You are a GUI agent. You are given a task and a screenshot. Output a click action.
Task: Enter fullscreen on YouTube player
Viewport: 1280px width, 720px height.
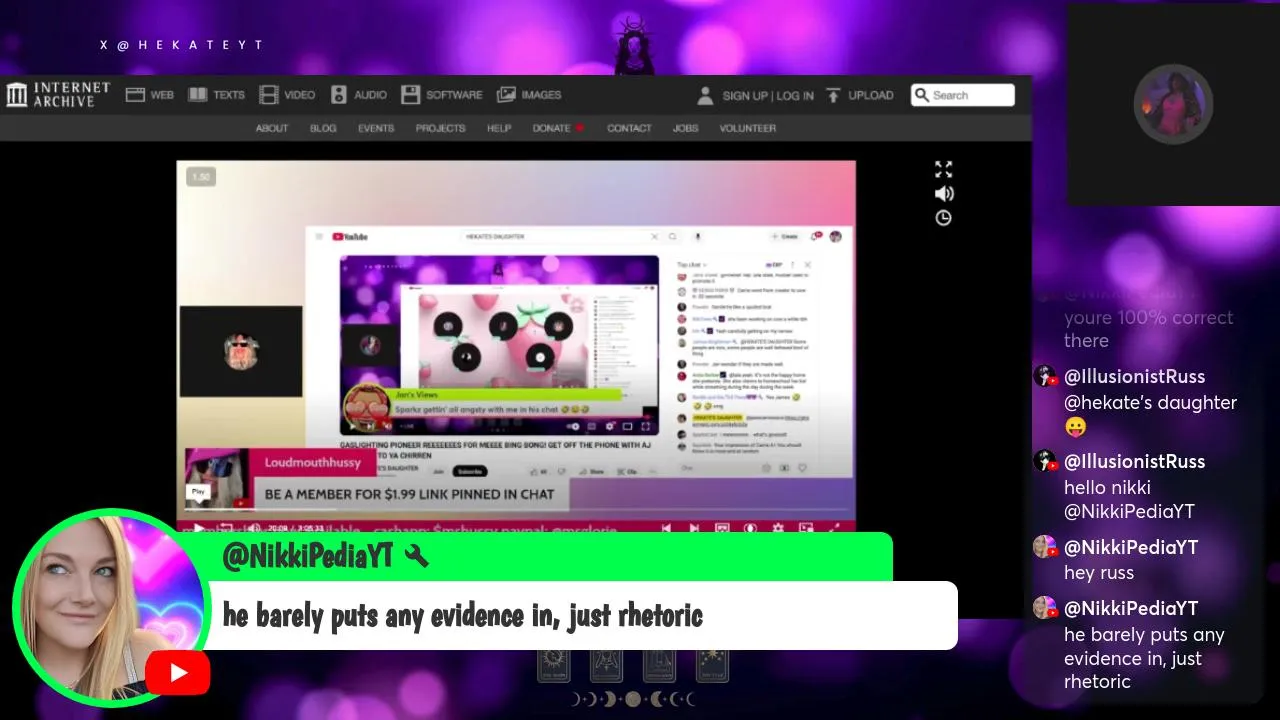click(646, 426)
